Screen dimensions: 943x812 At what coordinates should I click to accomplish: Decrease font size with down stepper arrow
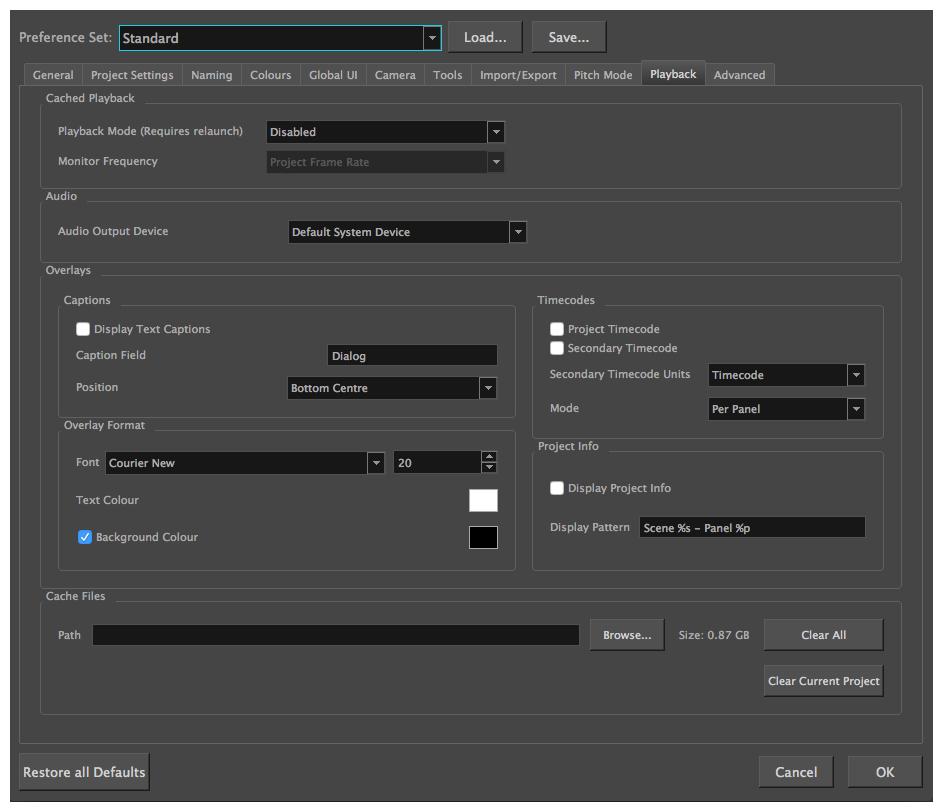tap(489, 468)
